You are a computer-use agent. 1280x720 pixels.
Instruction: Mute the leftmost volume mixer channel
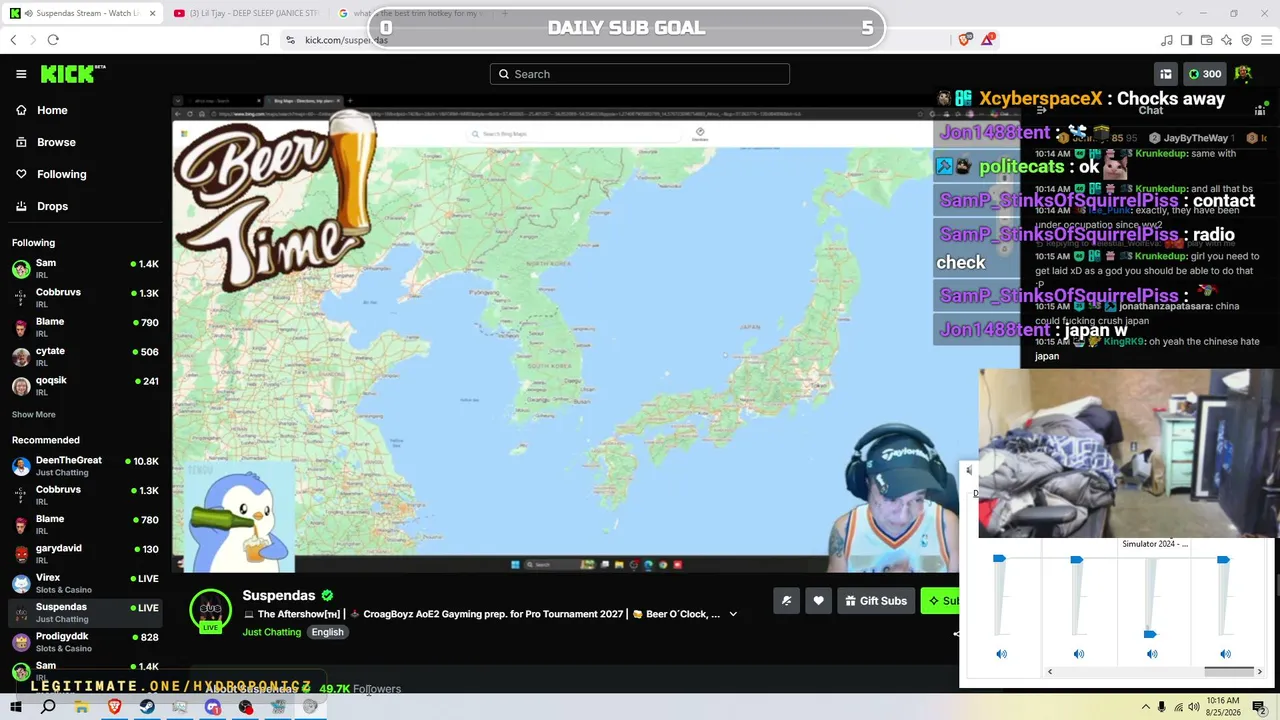(1001, 654)
